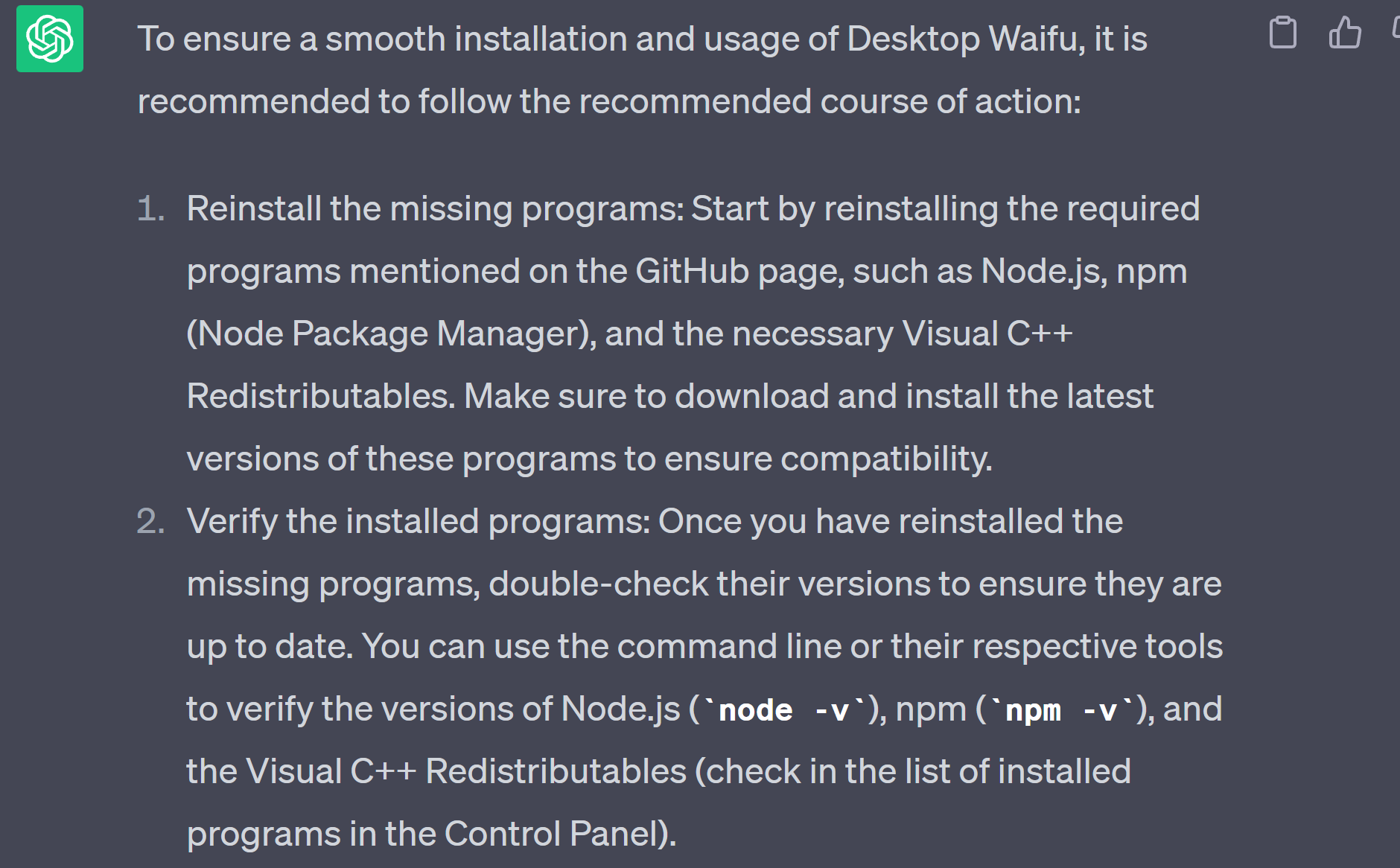Click the numbered list marker 1

153,209
